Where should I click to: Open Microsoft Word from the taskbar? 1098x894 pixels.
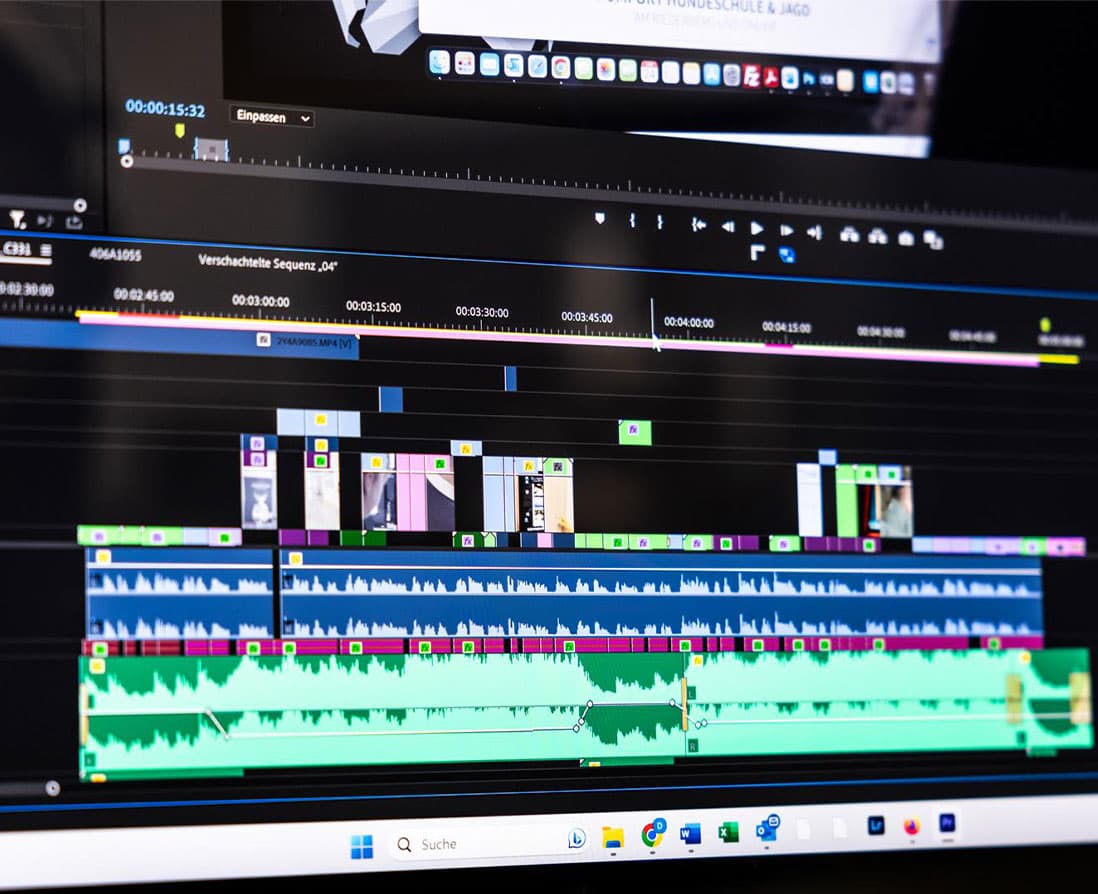(690, 833)
